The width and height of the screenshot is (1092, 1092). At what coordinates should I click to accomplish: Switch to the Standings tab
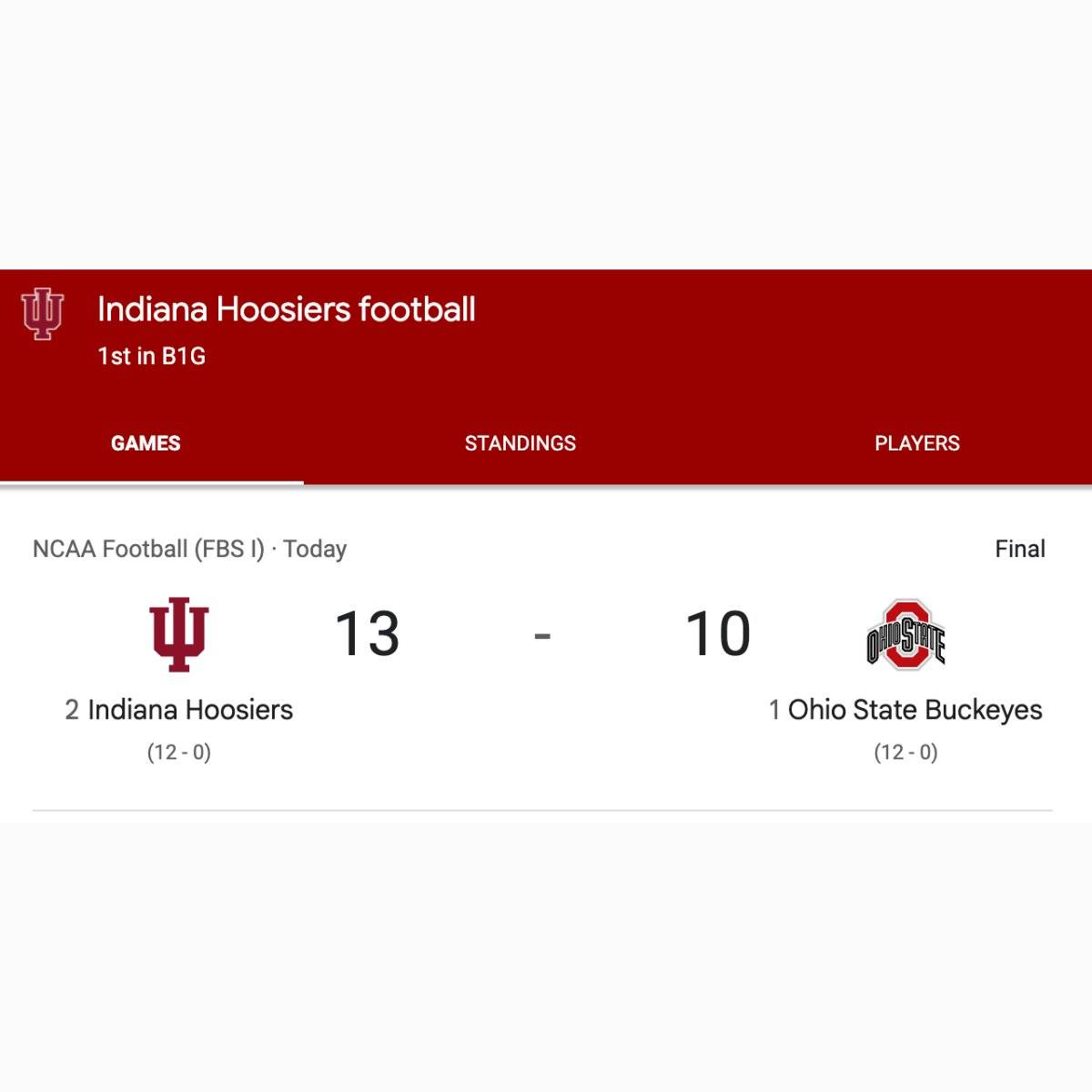click(520, 443)
